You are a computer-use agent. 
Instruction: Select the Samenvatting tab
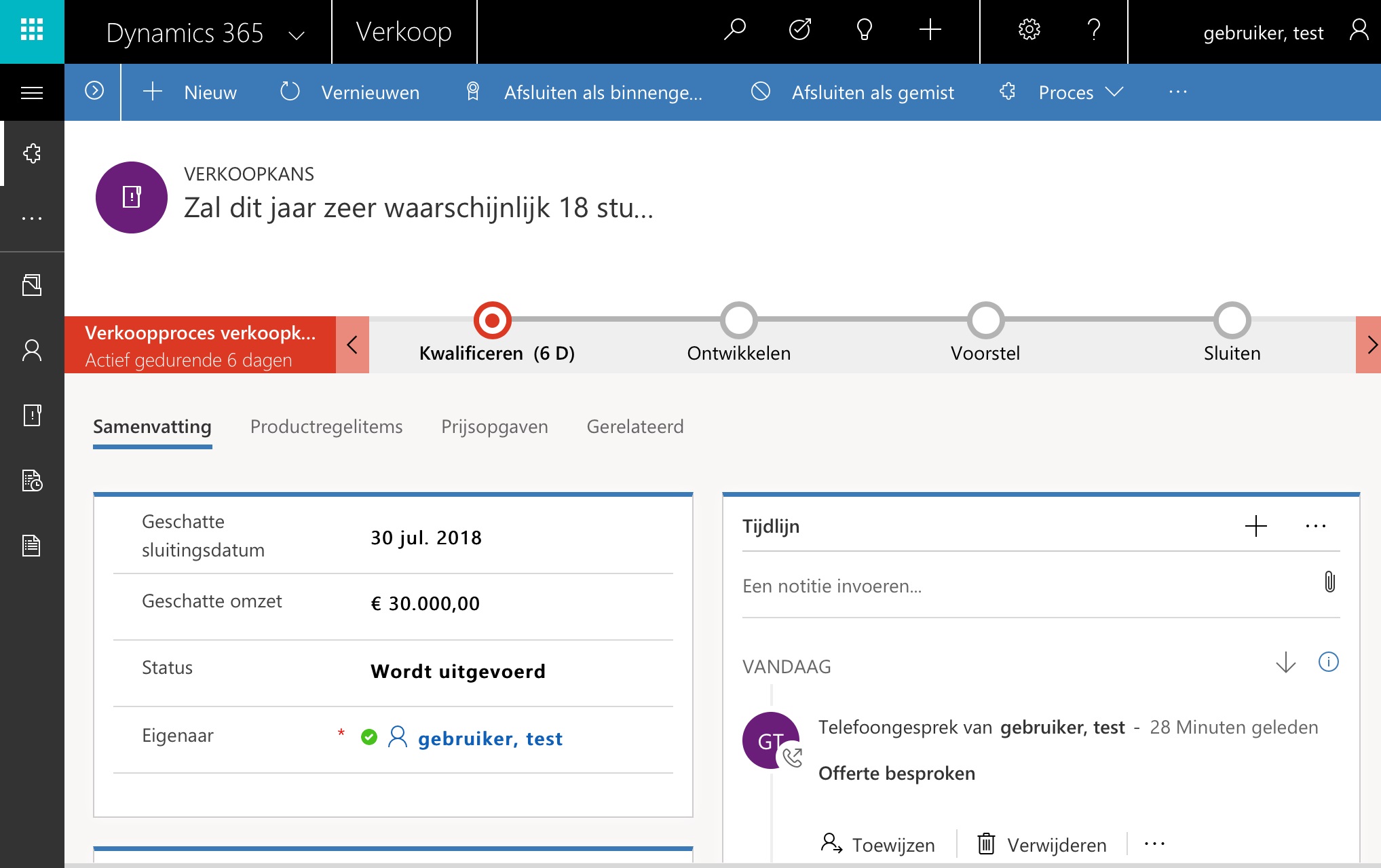click(153, 426)
